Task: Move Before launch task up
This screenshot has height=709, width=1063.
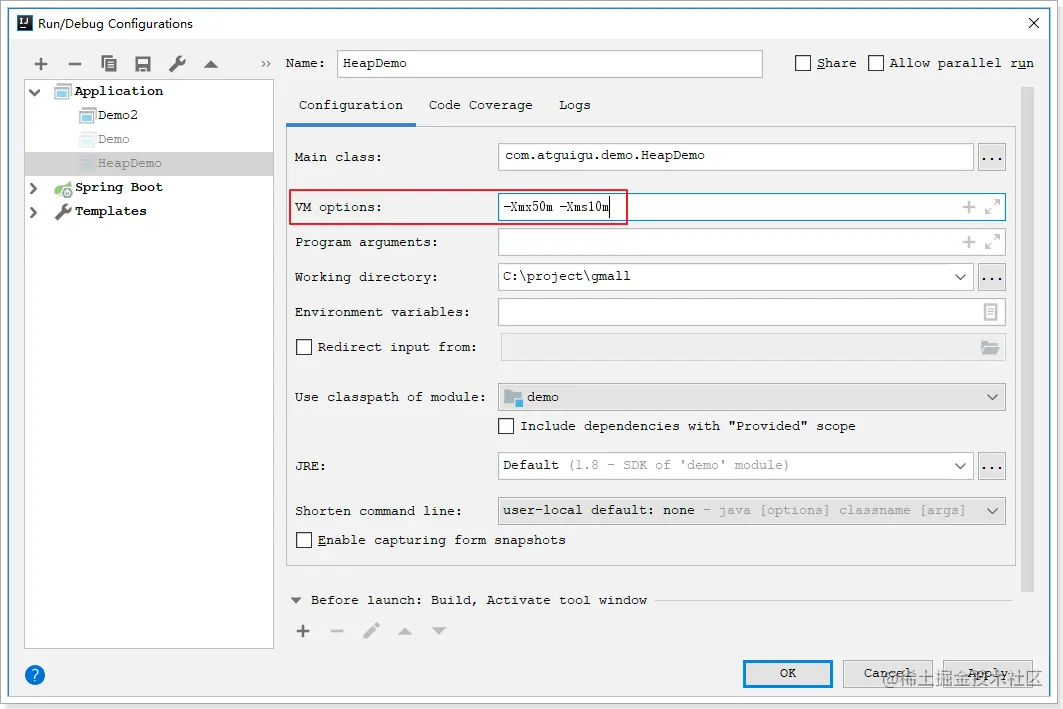Action: click(405, 631)
